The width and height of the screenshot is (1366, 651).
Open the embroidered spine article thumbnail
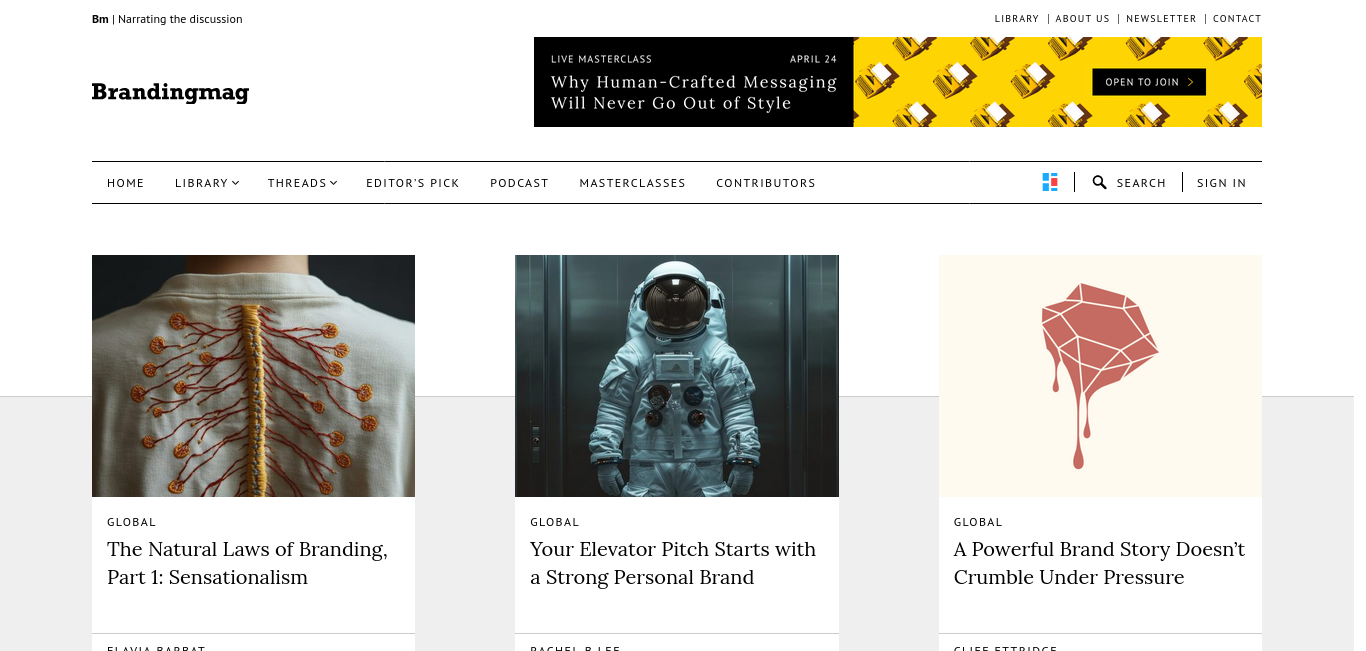click(253, 376)
